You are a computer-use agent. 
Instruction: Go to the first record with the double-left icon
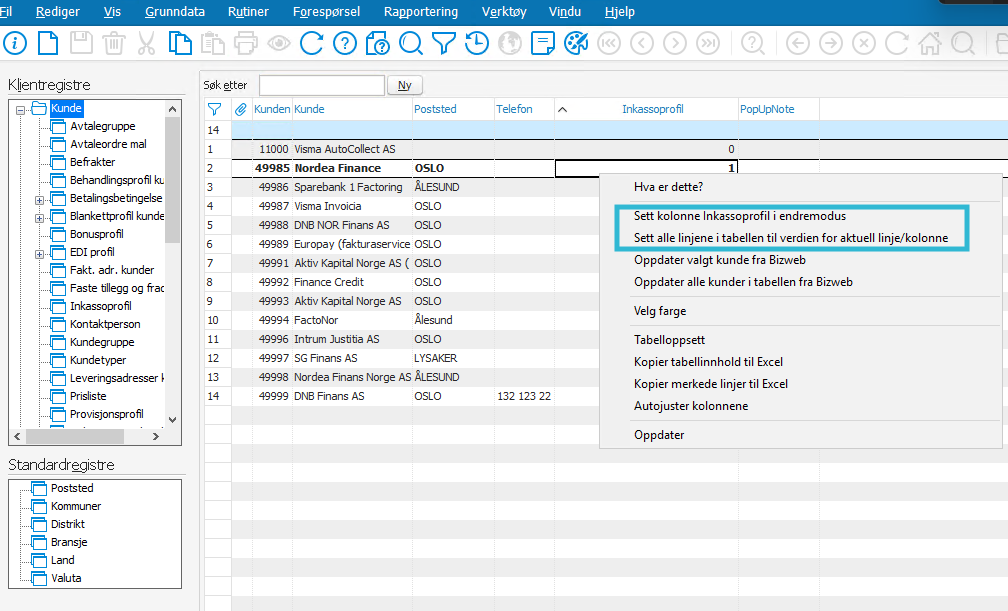point(609,44)
